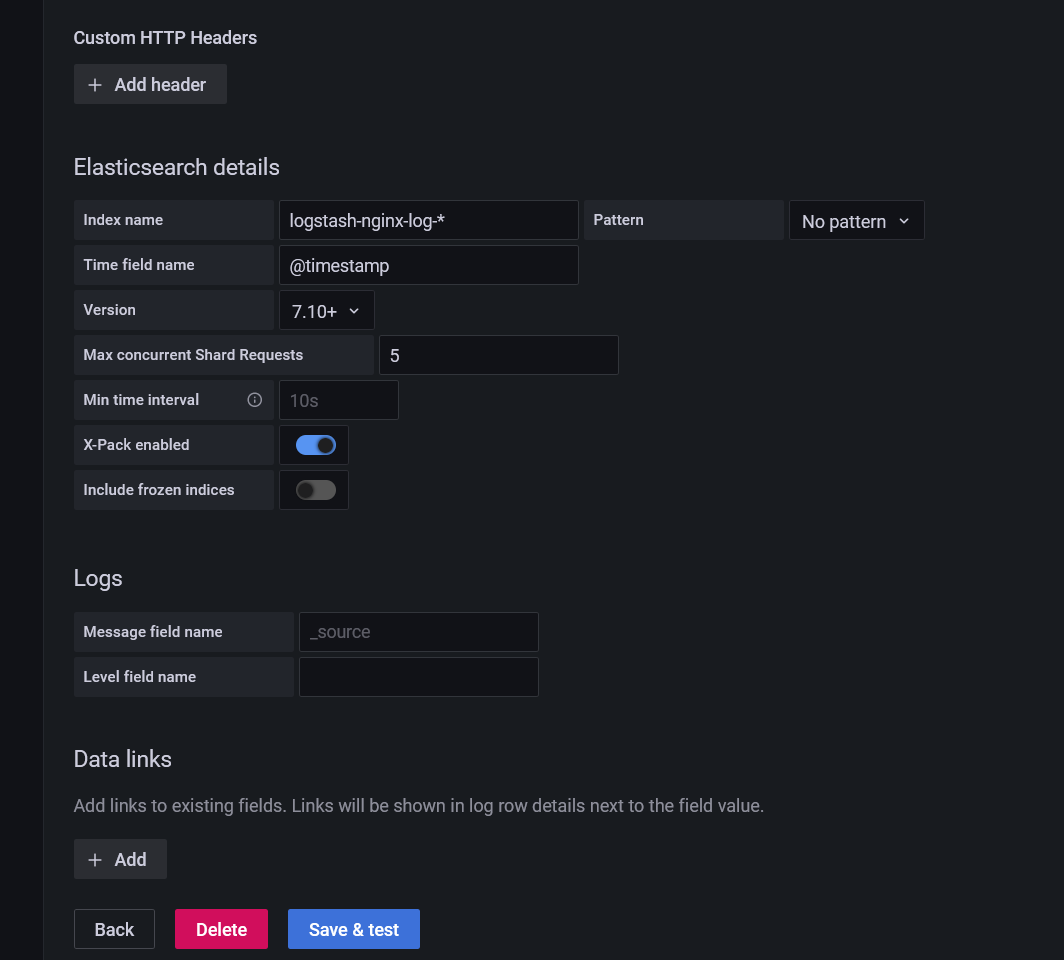This screenshot has width=1064, height=960.
Task: Edit Max concurrent Shard Requests value
Action: [x=498, y=355]
